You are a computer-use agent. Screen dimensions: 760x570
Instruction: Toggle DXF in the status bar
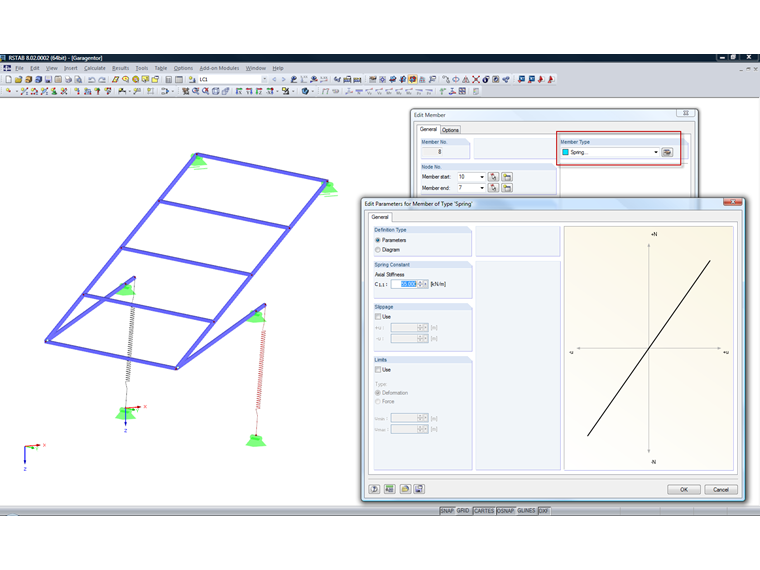(544, 511)
